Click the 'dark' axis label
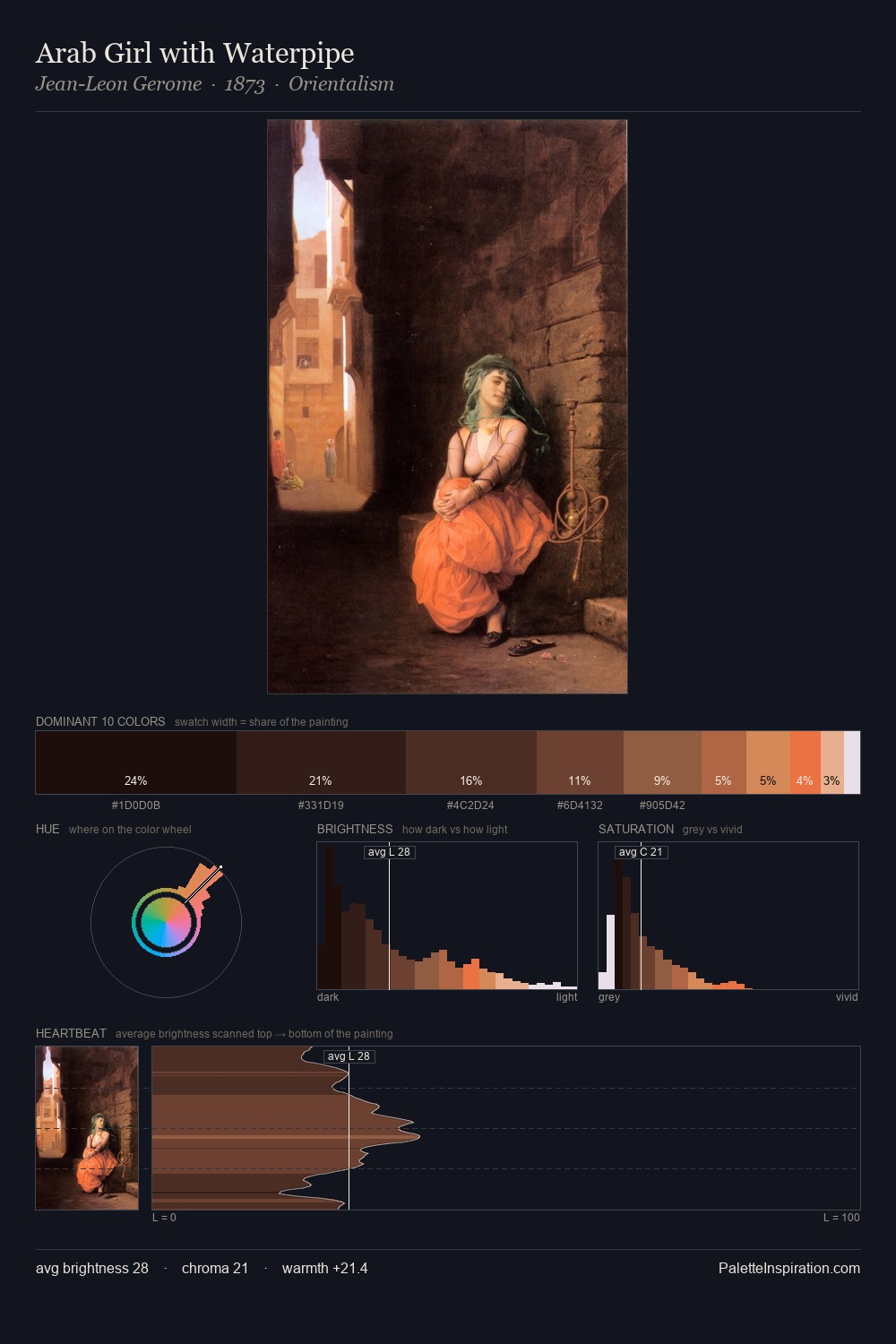Viewport: 896px width, 1344px height. pyautogui.click(x=328, y=997)
